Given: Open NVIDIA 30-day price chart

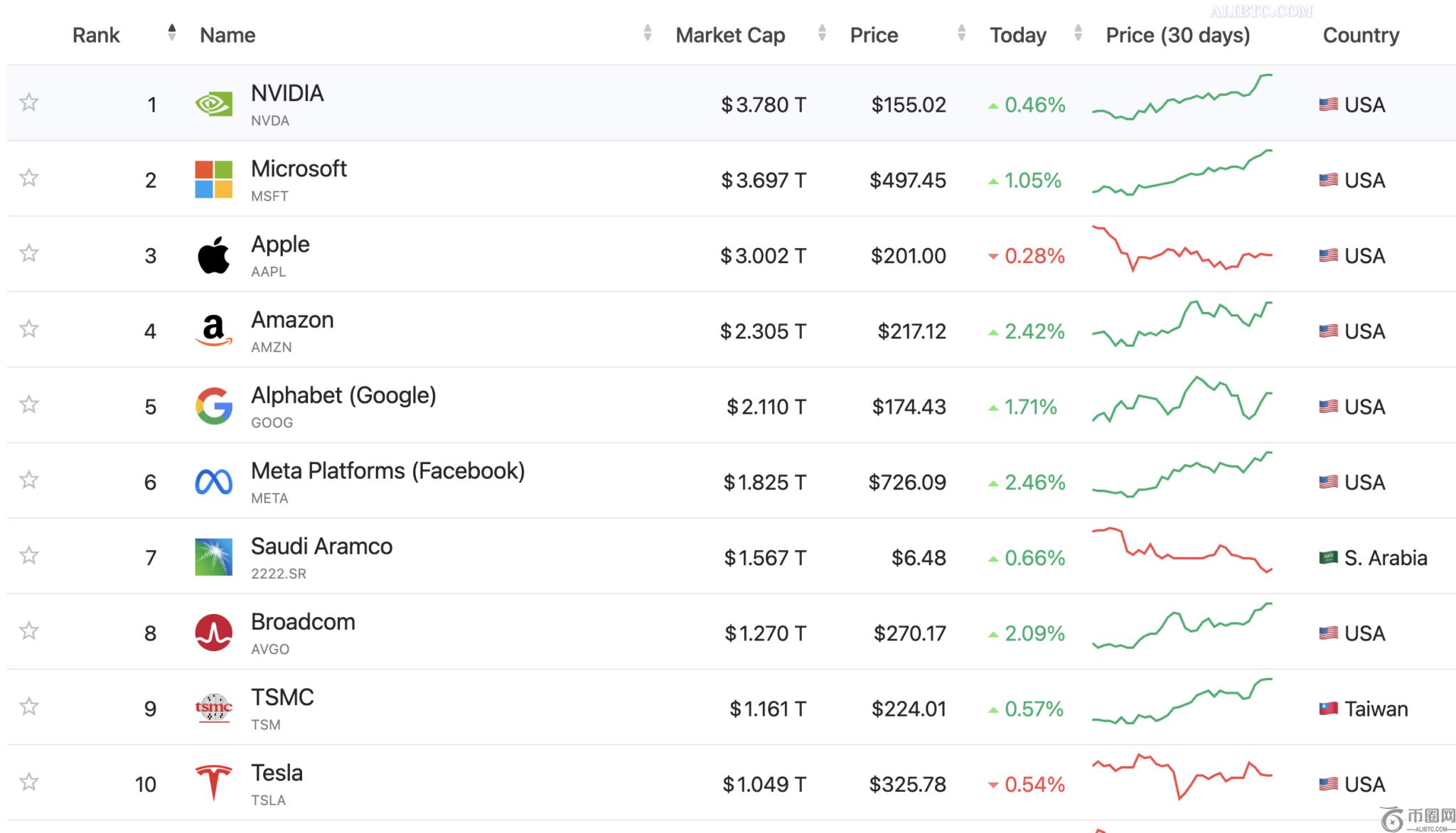Looking at the screenshot, I should [x=1182, y=97].
